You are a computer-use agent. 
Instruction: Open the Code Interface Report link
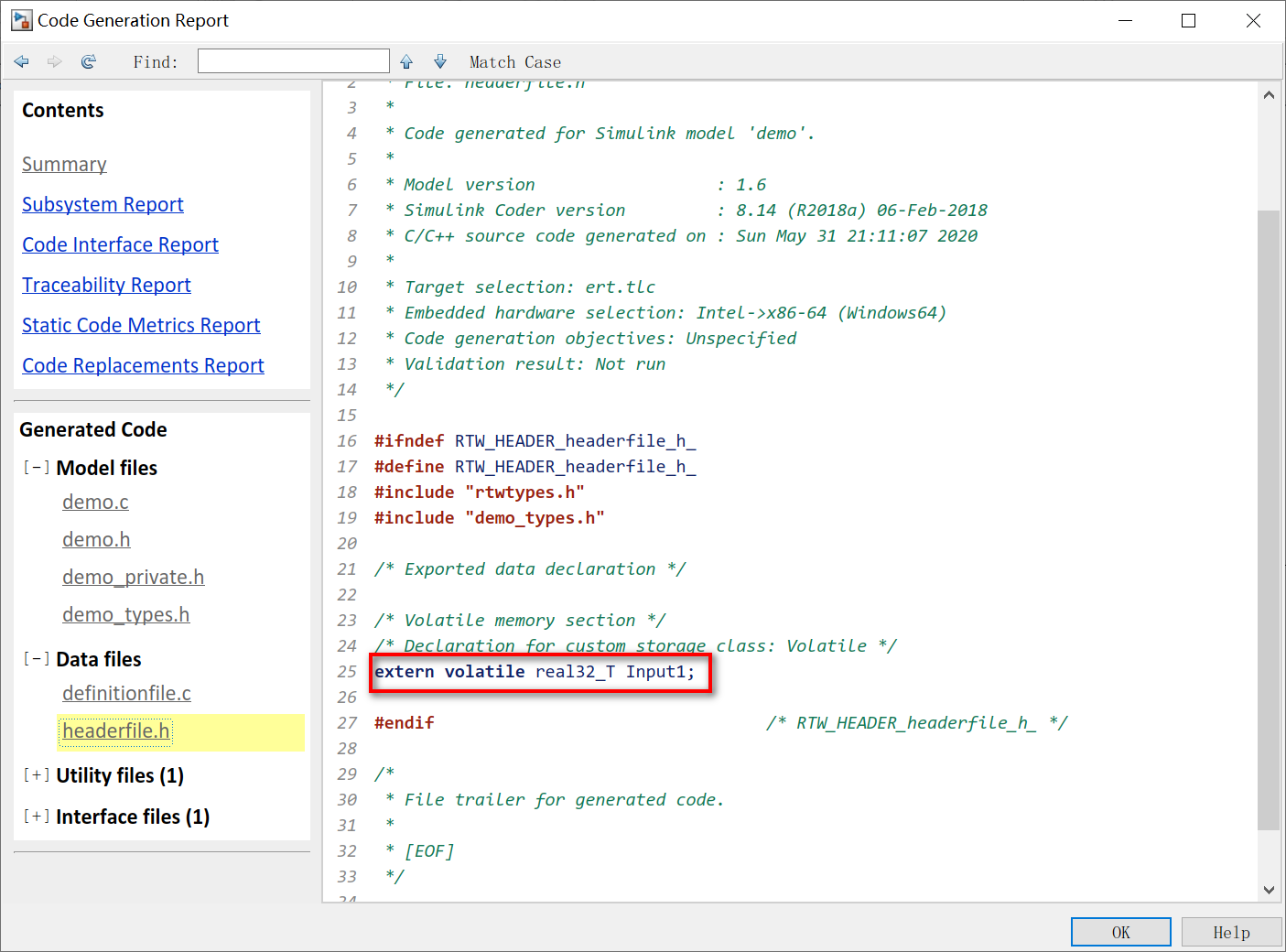coord(120,245)
